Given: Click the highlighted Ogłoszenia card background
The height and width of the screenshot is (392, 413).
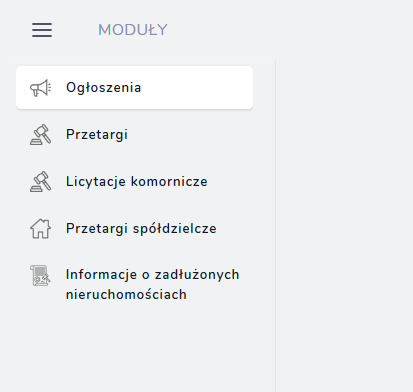Looking at the screenshot, I should tap(197, 88).
